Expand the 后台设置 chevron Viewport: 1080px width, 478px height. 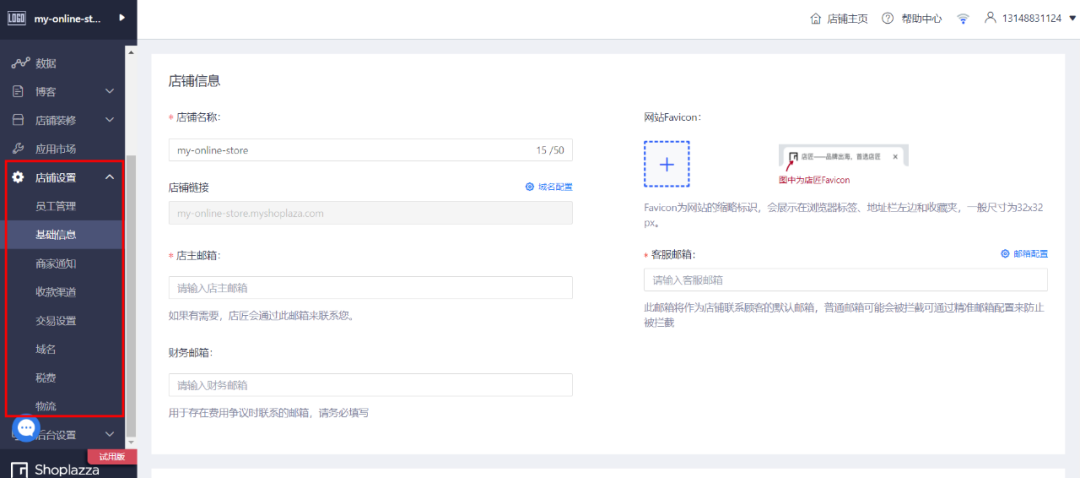(x=110, y=435)
